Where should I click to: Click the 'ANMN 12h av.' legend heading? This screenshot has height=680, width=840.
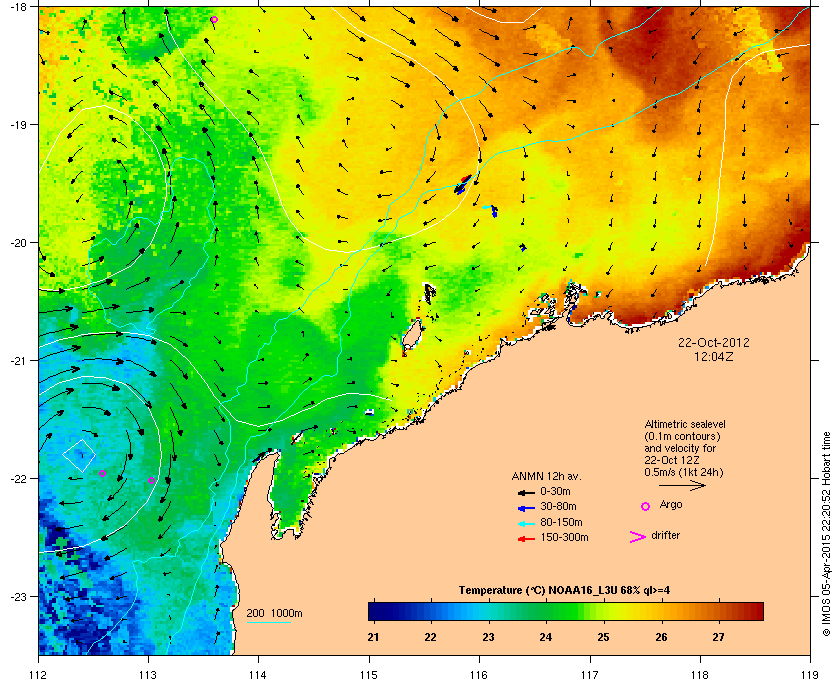pos(546,476)
